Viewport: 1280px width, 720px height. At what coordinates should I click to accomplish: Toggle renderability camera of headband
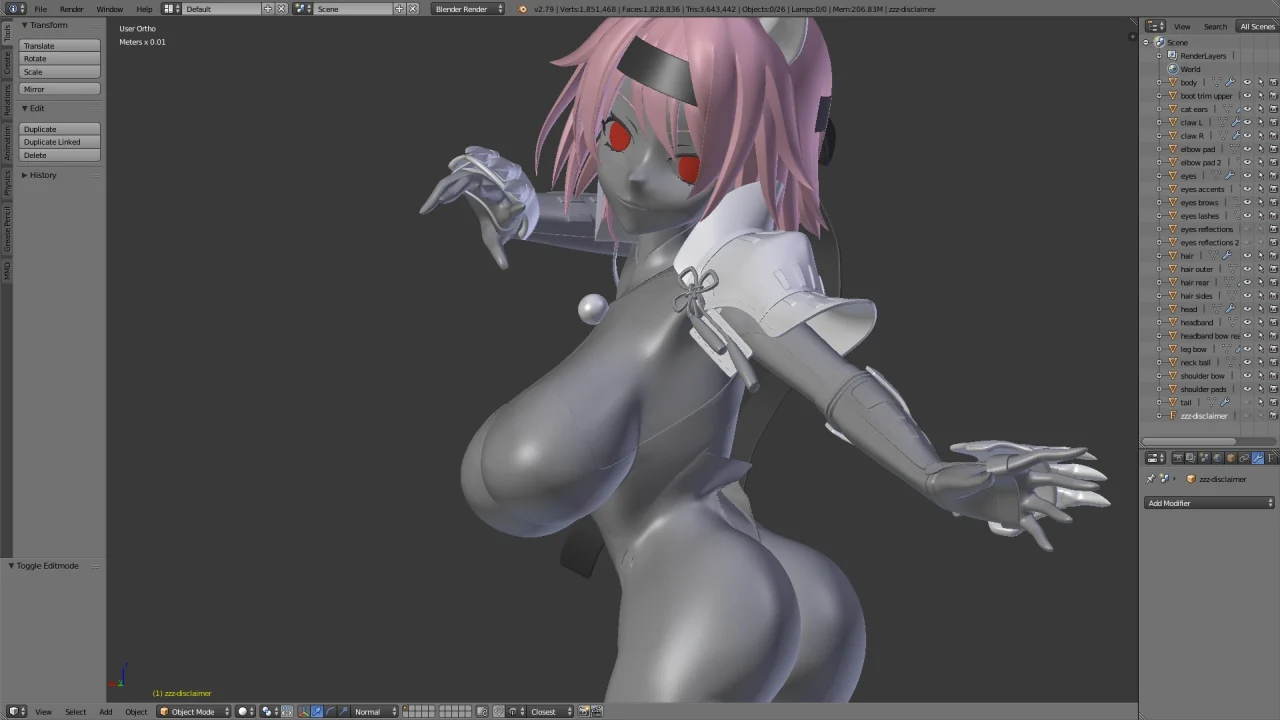[1273, 322]
